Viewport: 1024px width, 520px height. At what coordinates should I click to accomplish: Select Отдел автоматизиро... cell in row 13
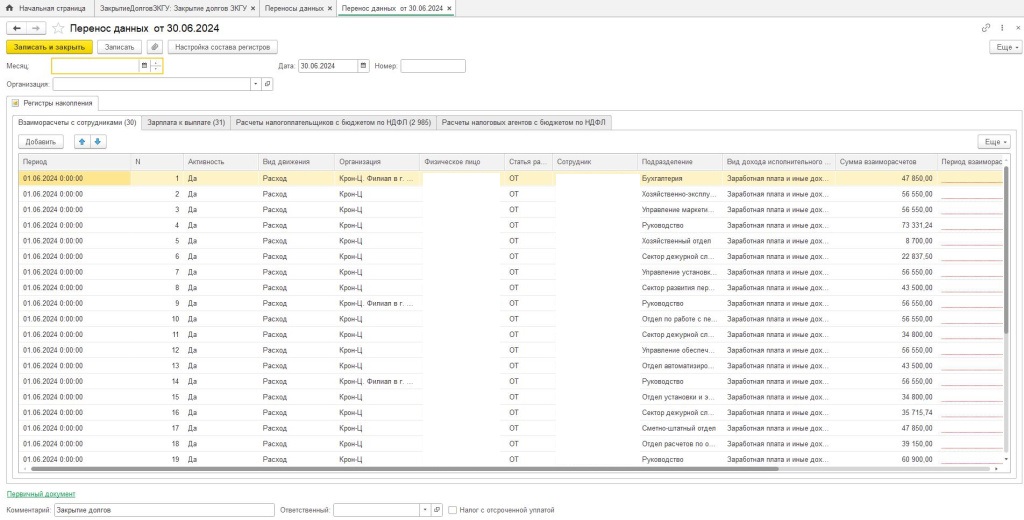click(679, 366)
